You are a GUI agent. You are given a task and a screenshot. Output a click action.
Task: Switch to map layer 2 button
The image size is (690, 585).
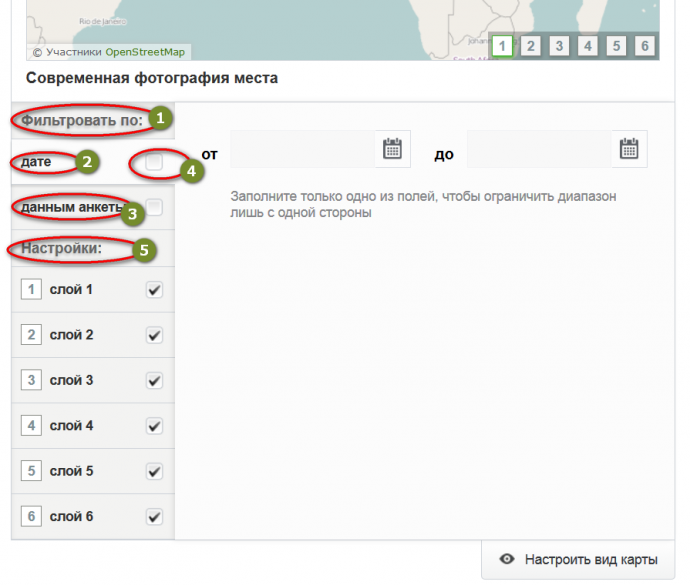click(x=531, y=46)
